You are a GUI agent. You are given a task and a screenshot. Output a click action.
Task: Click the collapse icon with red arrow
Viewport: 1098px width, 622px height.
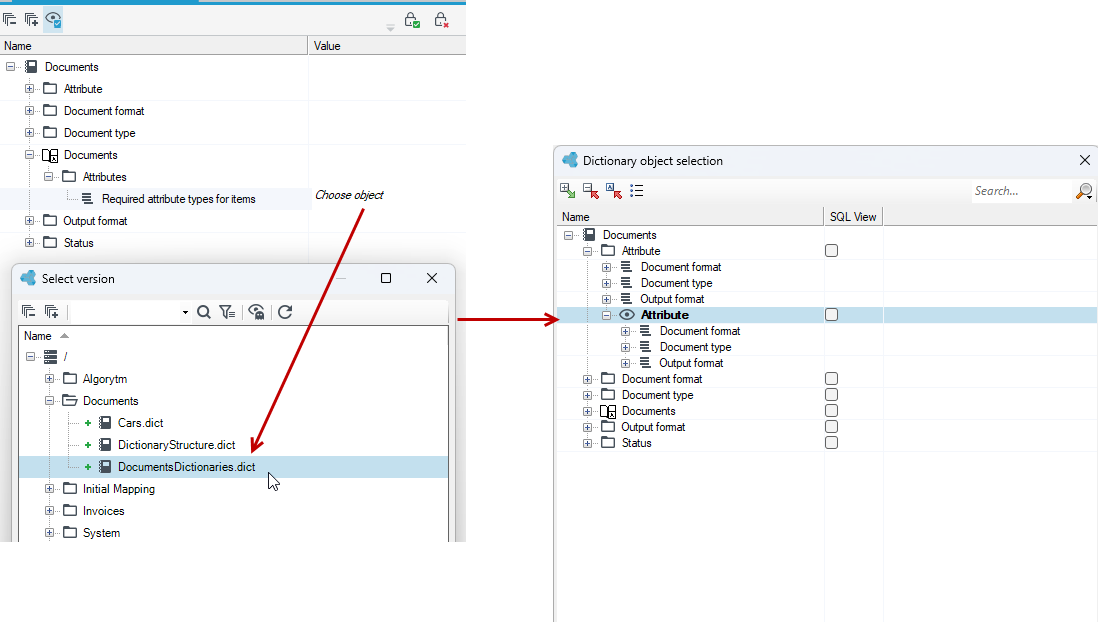point(590,191)
